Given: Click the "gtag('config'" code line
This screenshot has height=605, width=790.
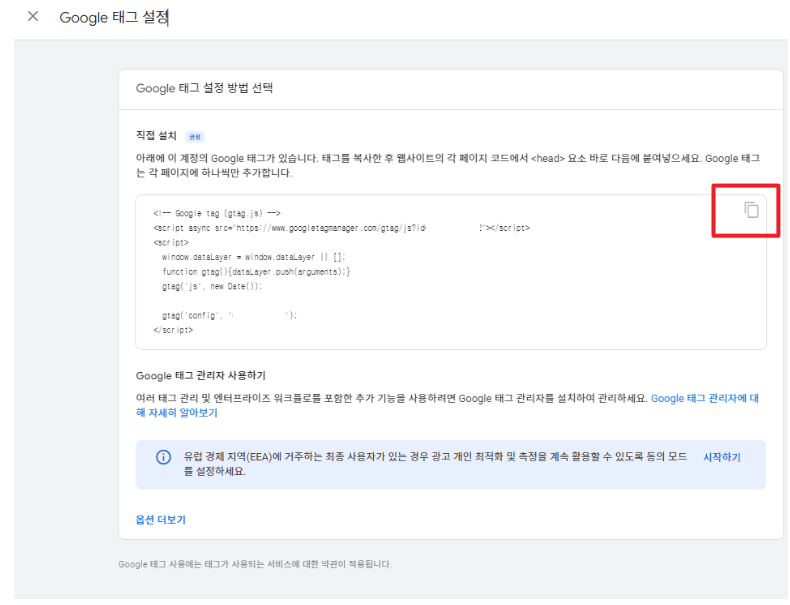Looking at the screenshot, I should 229,316.
